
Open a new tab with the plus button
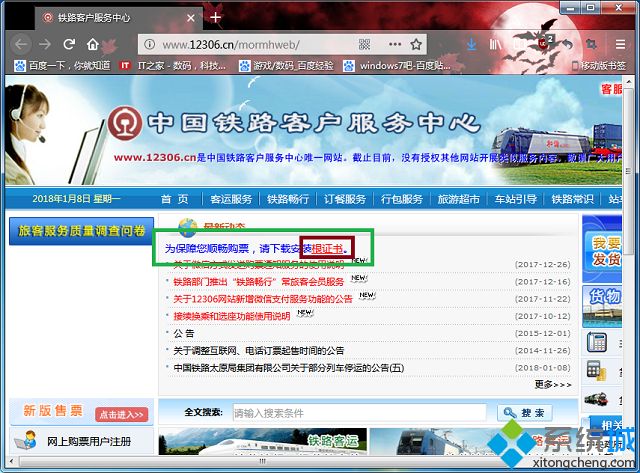216,18
